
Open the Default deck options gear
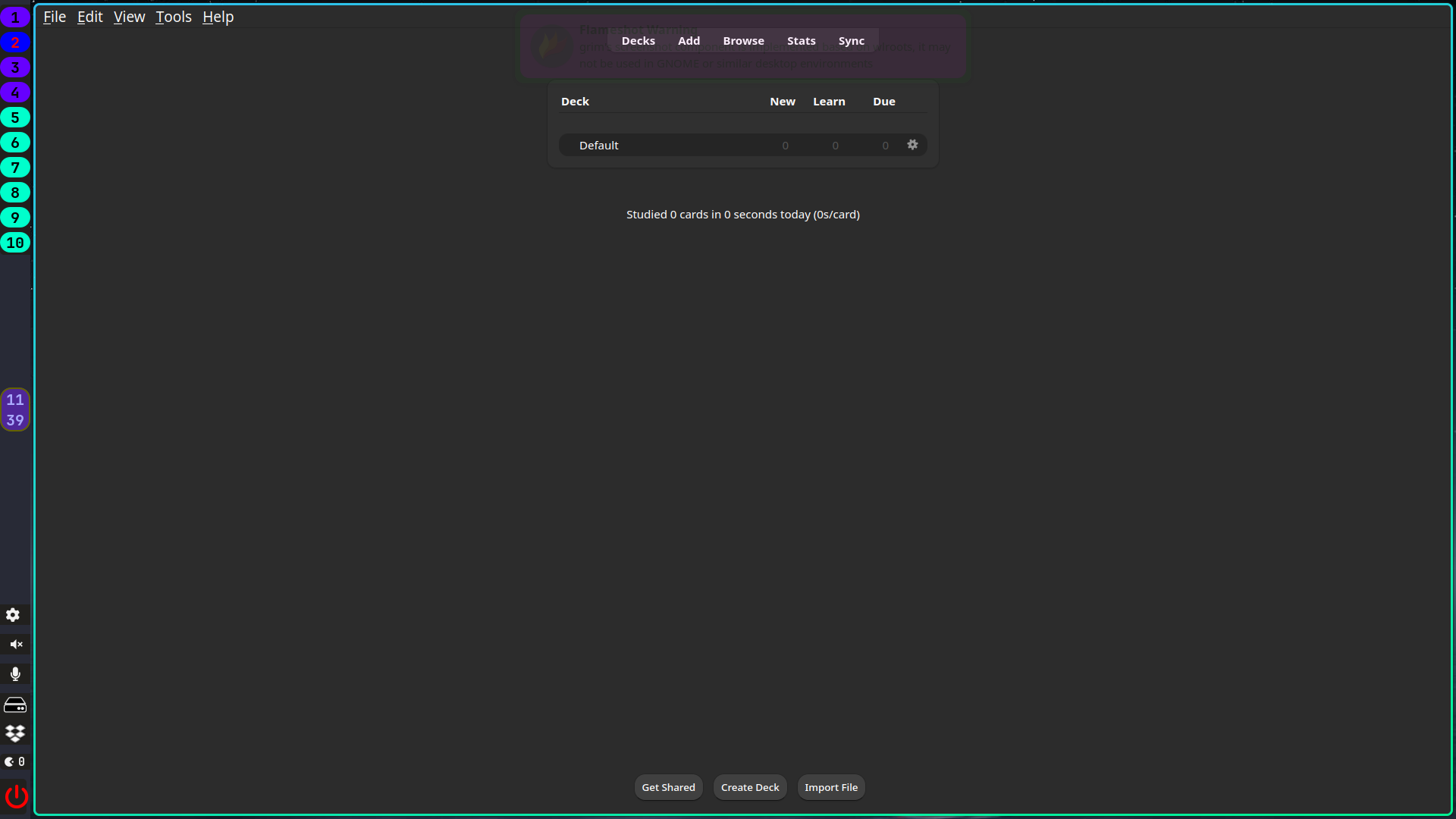912,145
